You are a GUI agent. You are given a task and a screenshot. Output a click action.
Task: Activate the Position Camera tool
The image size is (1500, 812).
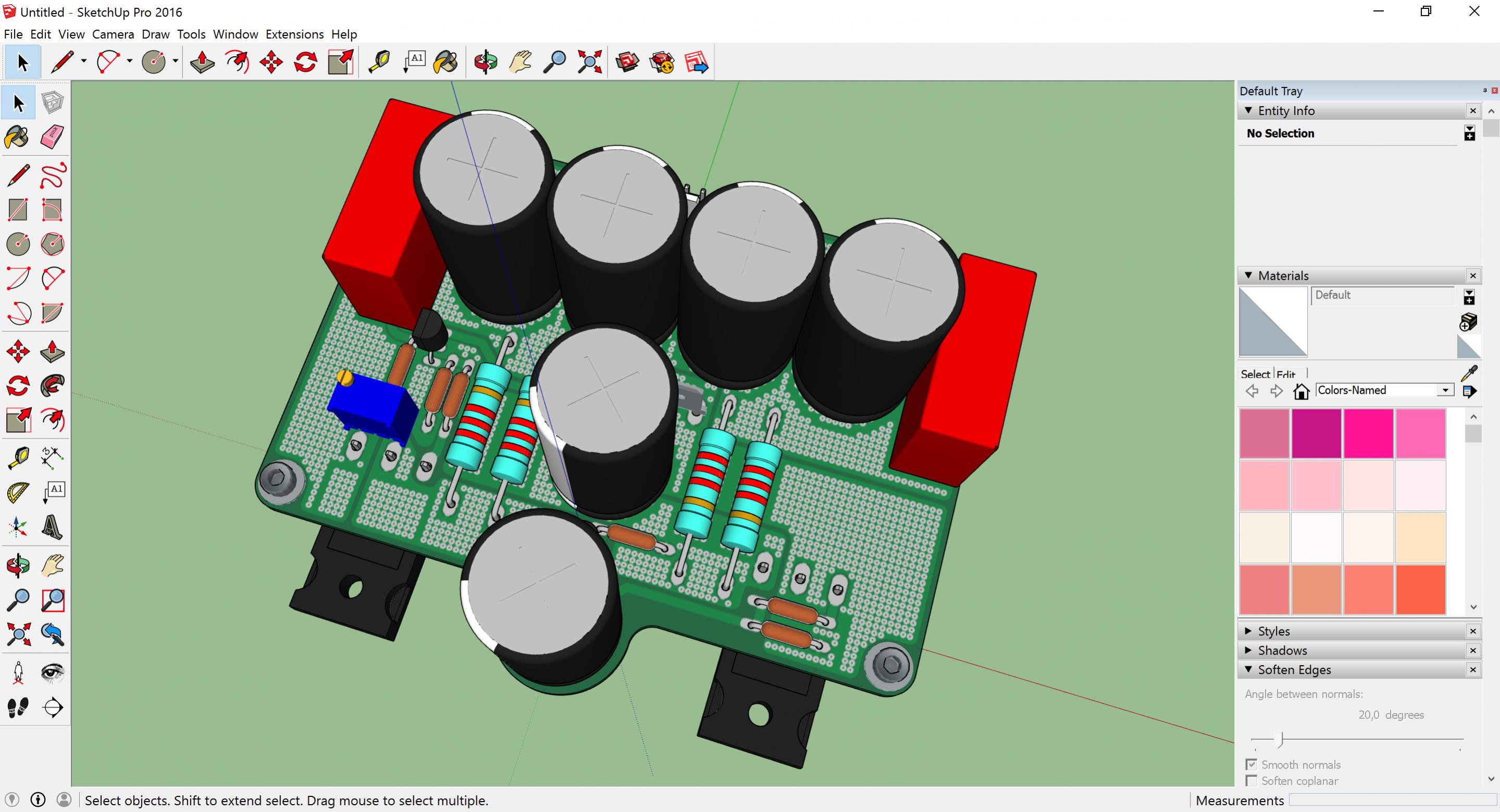point(18,673)
